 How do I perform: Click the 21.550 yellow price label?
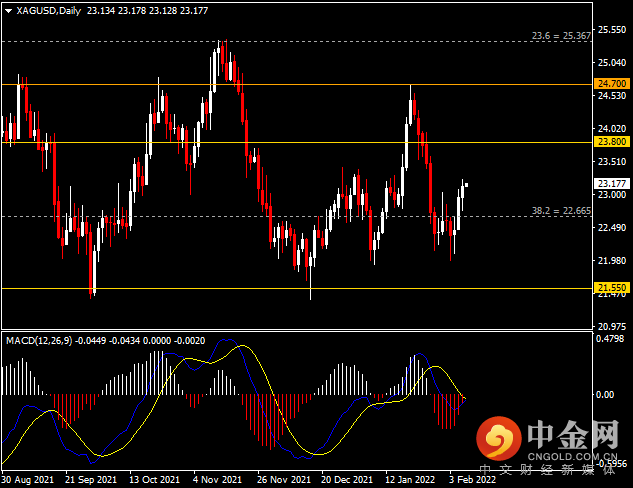point(612,287)
